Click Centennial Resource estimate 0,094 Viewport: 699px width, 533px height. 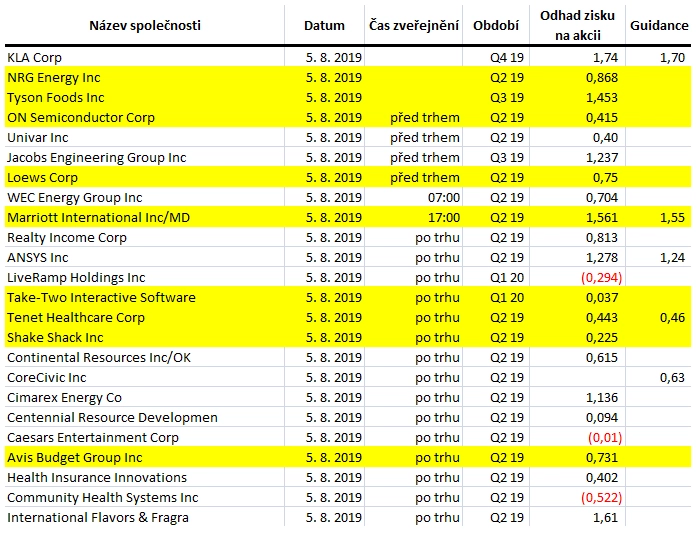(602, 418)
